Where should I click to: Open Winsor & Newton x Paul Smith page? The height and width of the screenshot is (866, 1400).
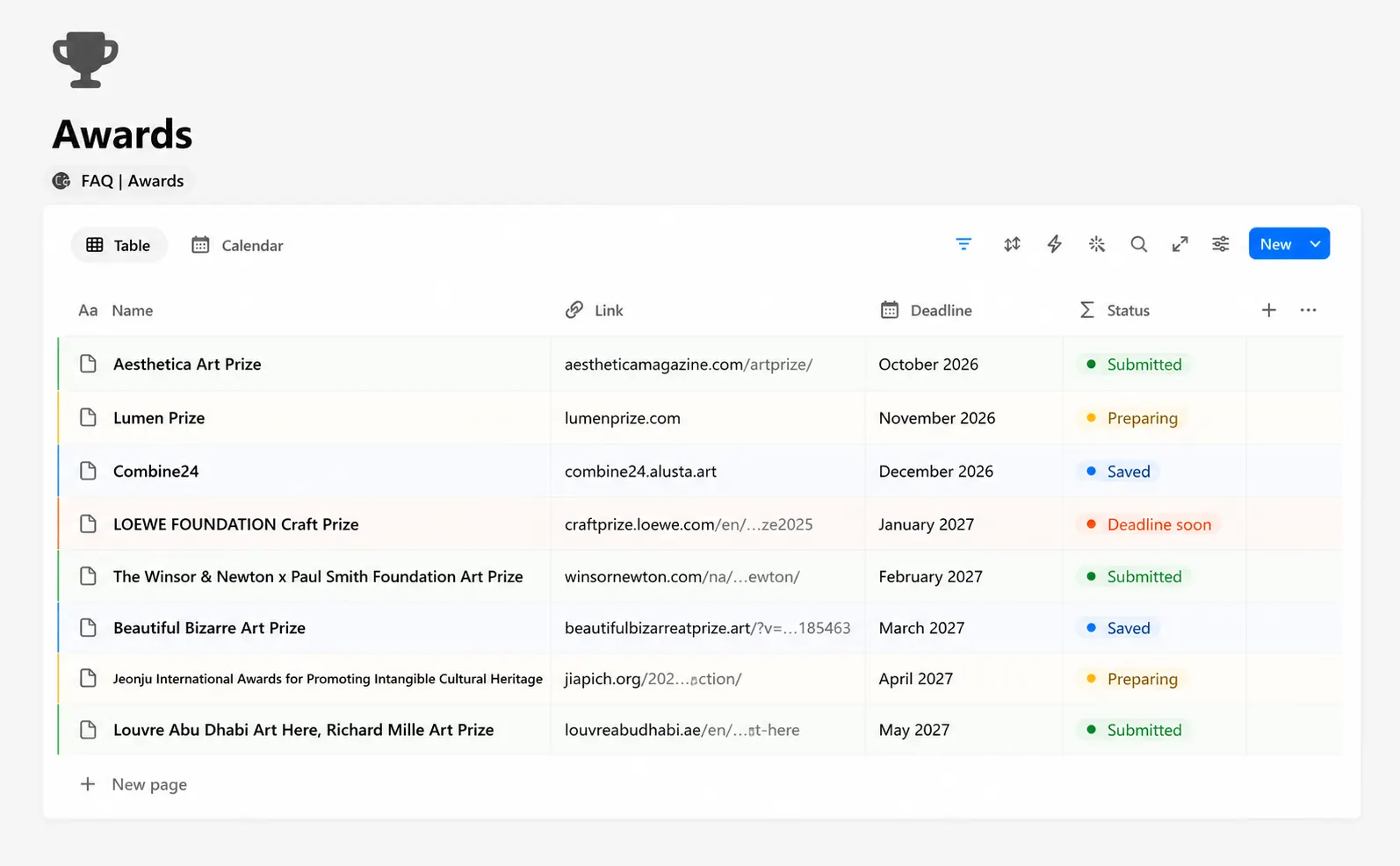click(318, 576)
